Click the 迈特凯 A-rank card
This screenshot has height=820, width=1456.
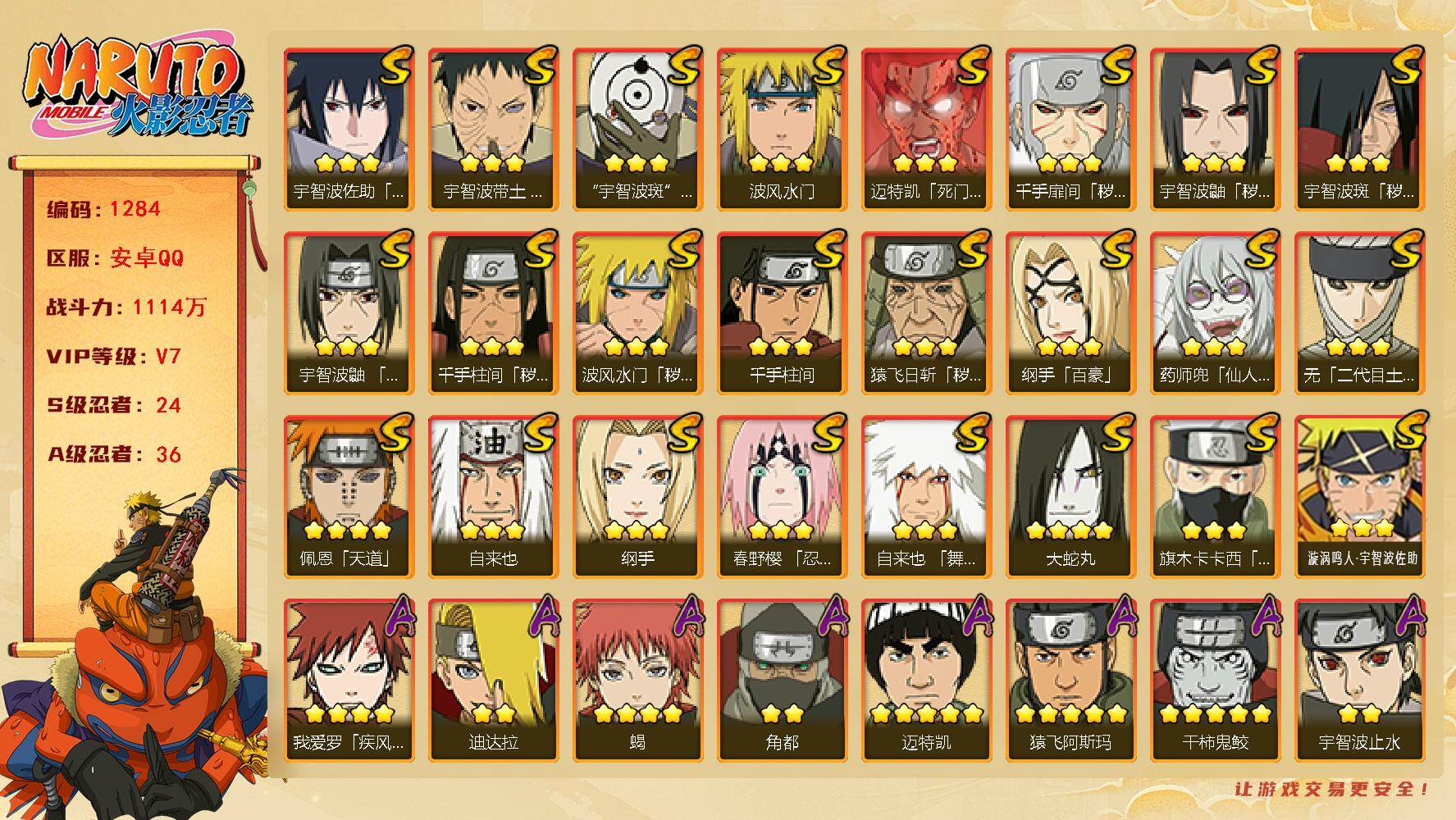(925, 680)
